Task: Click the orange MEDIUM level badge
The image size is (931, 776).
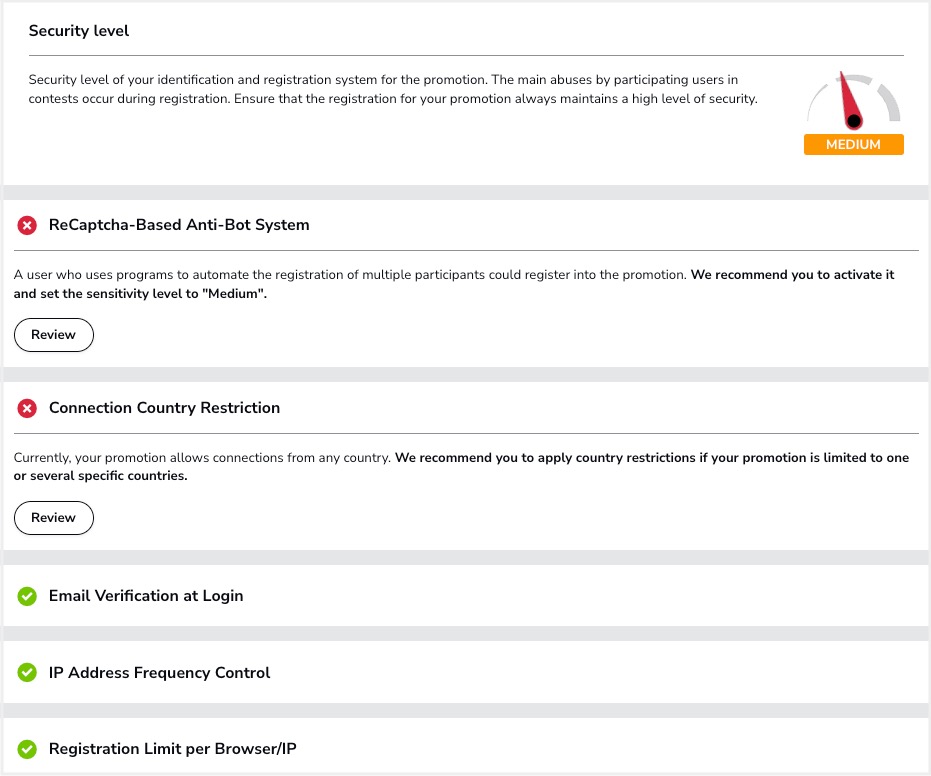Action: tap(853, 145)
